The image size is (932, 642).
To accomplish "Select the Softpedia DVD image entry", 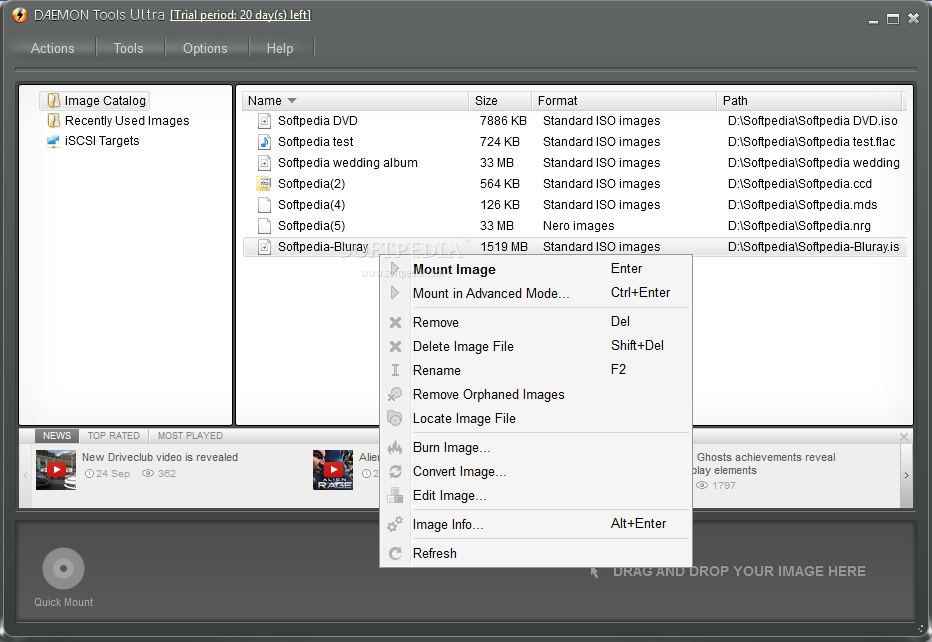I will tap(315, 120).
